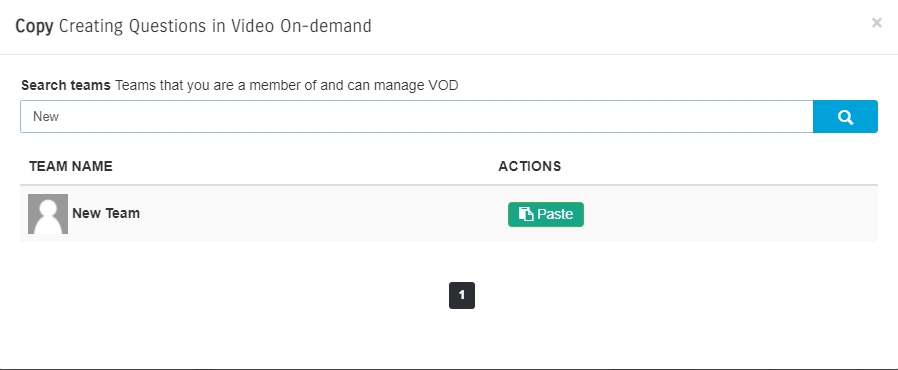Focus the Search teams text field
898x370 pixels.
[417, 117]
